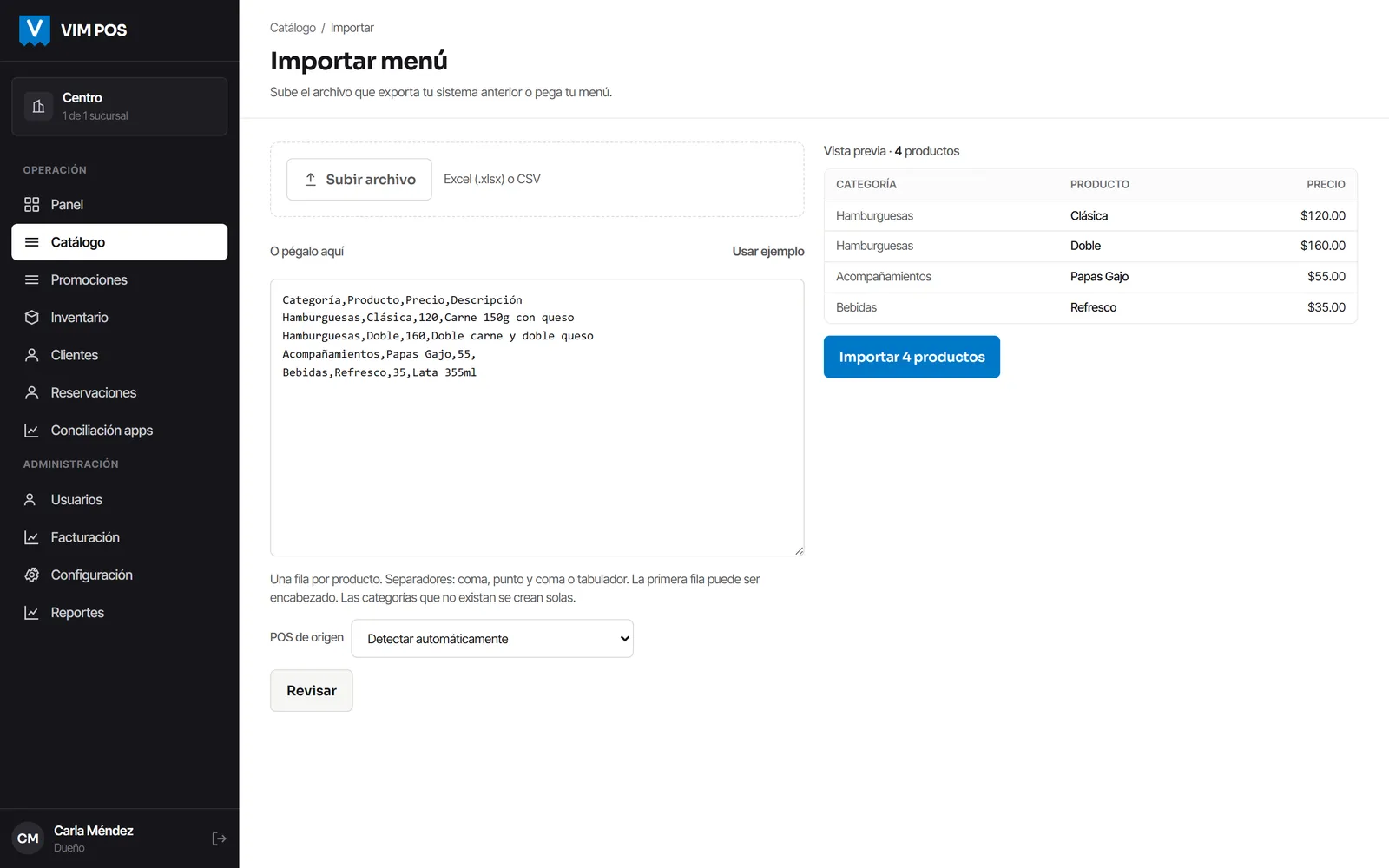Click the CM user avatar

pyautogui.click(x=28, y=838)
